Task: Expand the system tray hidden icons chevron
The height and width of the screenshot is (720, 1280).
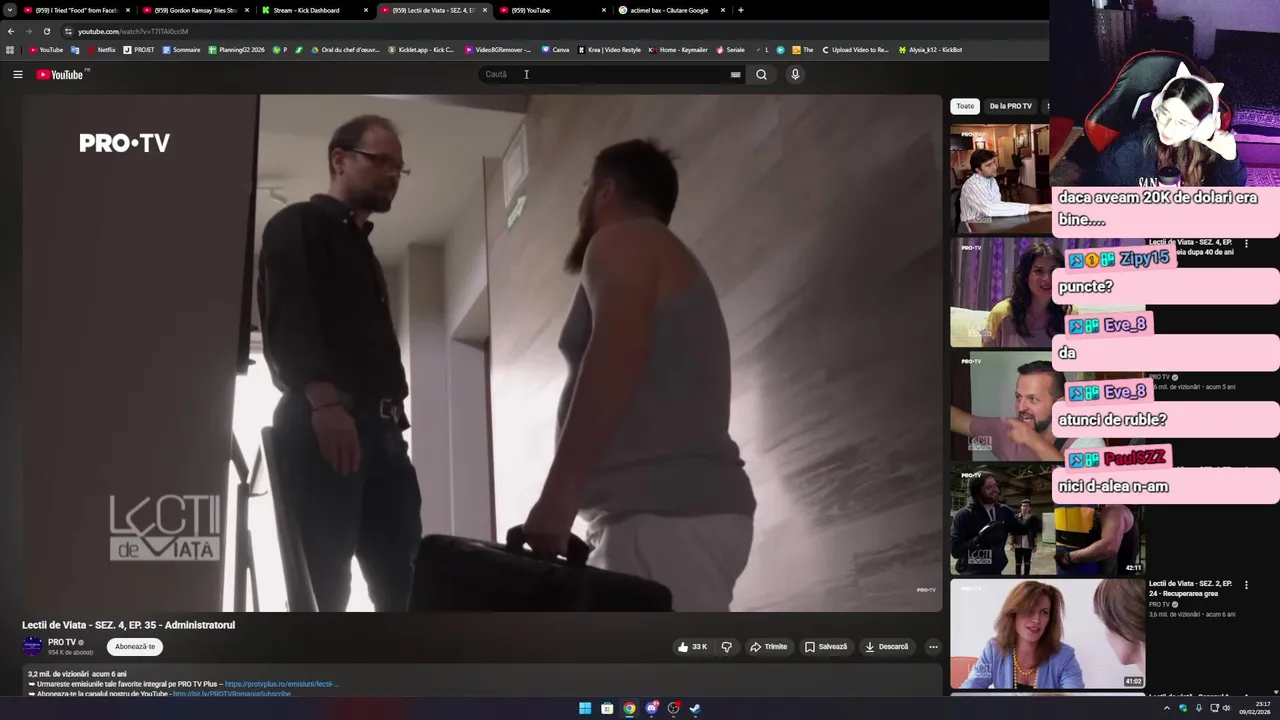Action: (1166, 708)
